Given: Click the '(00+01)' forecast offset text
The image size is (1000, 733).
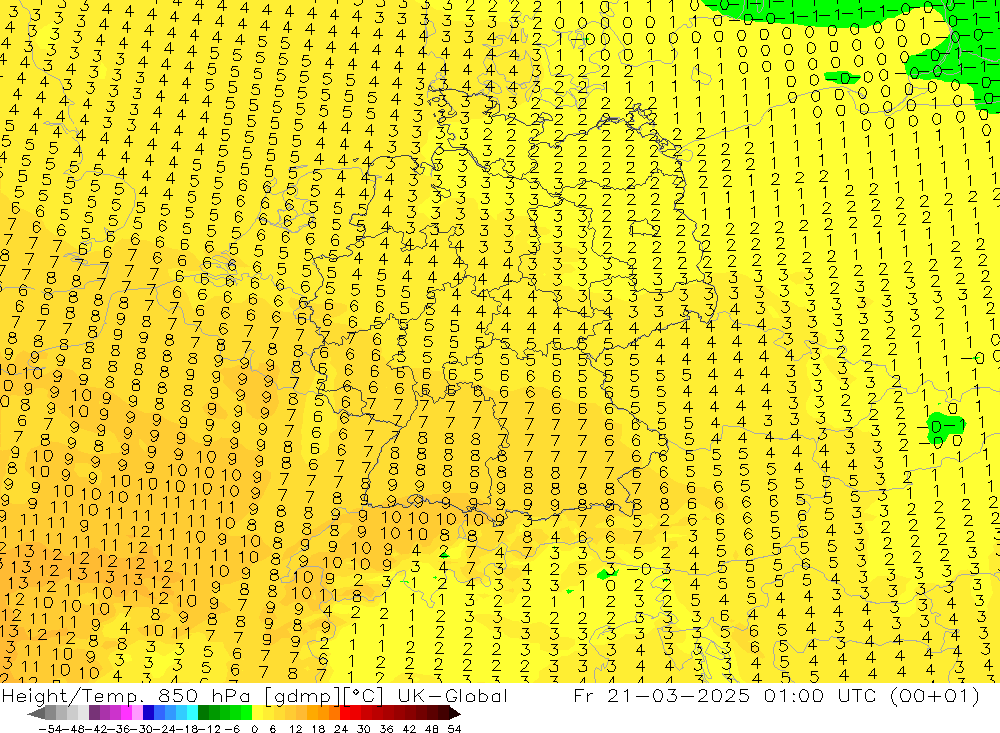Looking at the screenshot, I should (935, 696).
